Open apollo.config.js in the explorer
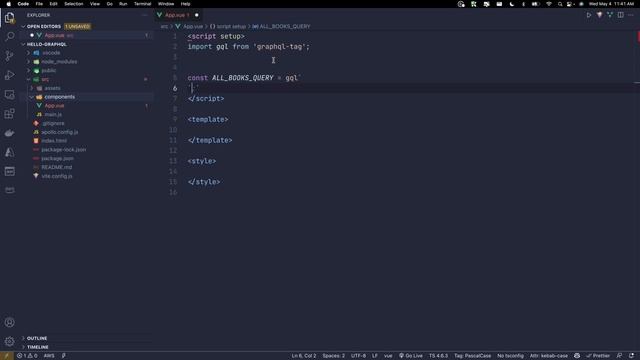The width and height of the screenshot is (640, 360). pyautogui.click(x=60, y=132)
